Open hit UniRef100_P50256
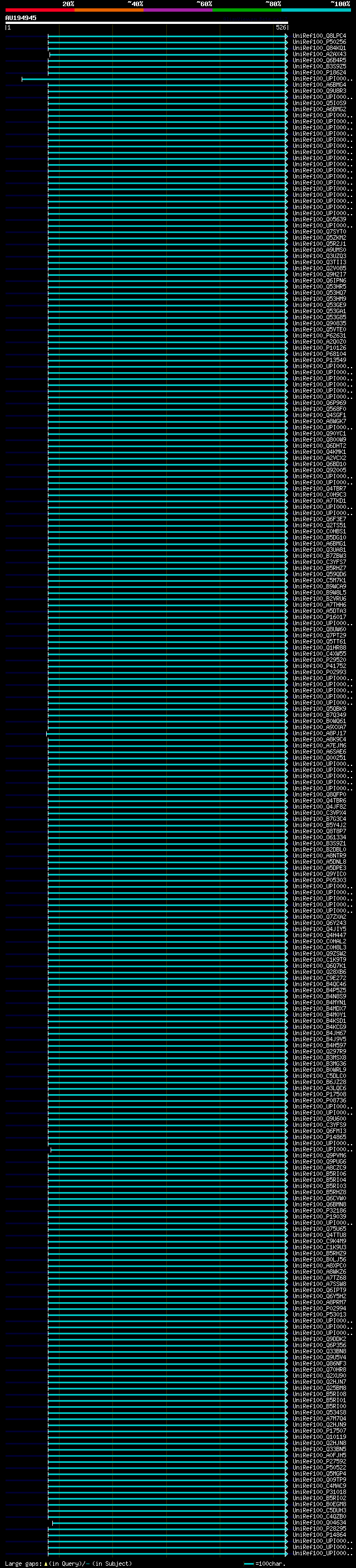The width and height of the screenshot is (356, 1568). point(319,42)
